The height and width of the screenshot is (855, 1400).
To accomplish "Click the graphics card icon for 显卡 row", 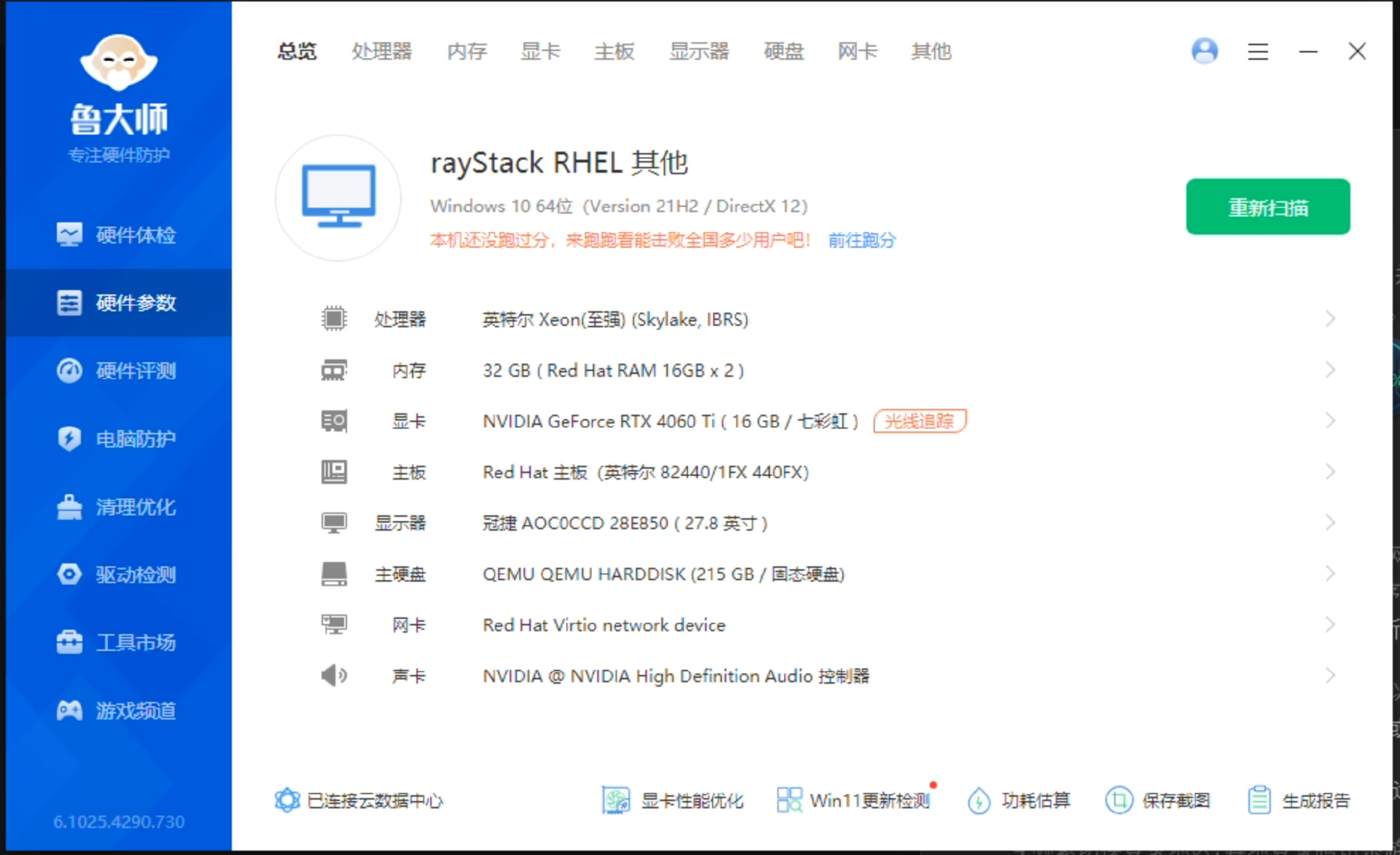I will [334, 421].
